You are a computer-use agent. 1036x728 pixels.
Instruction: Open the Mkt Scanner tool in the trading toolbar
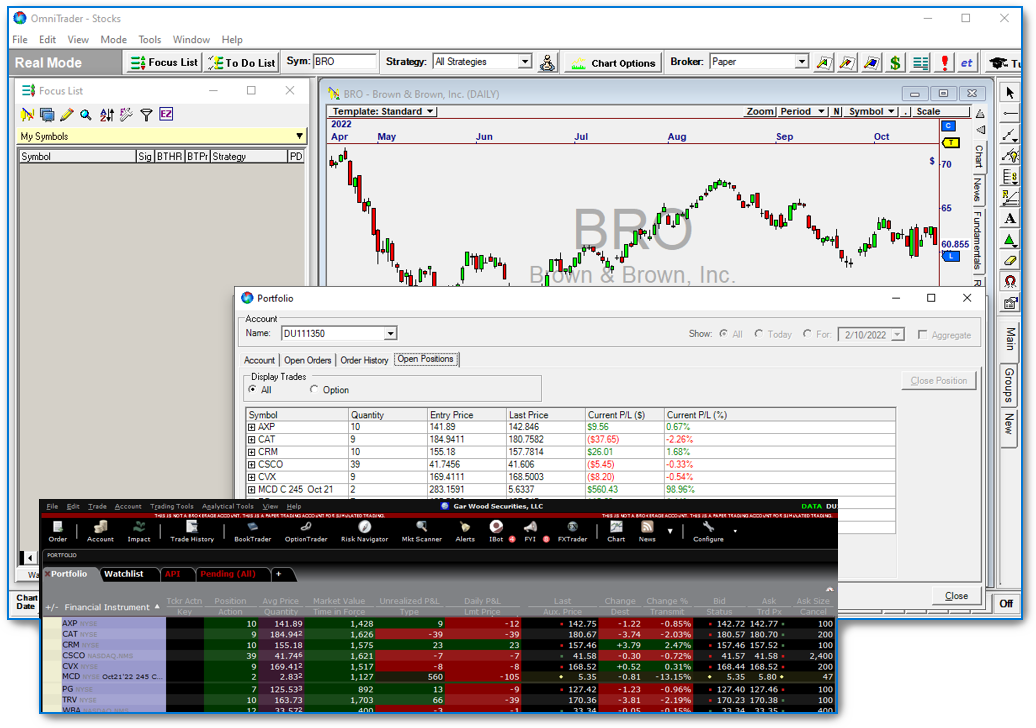pos(421,532)
